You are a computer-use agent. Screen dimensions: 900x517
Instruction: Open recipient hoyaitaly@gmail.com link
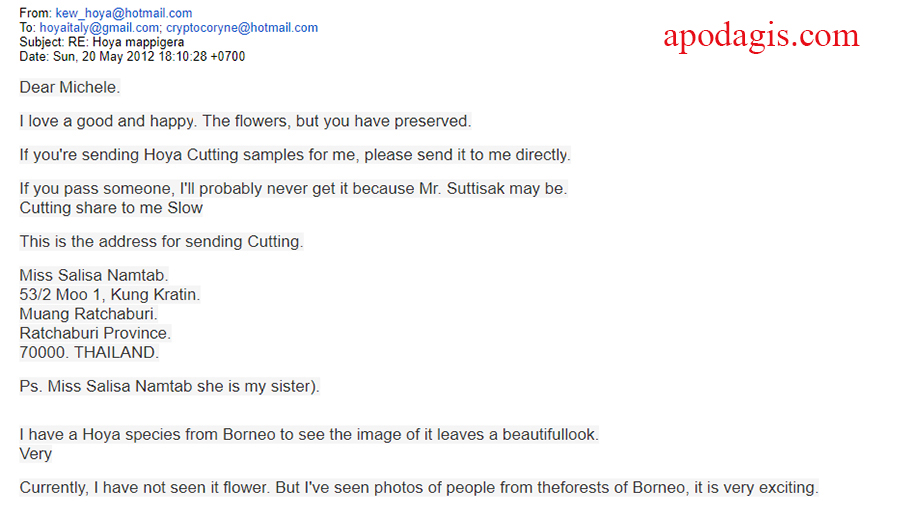pos(99,28)
